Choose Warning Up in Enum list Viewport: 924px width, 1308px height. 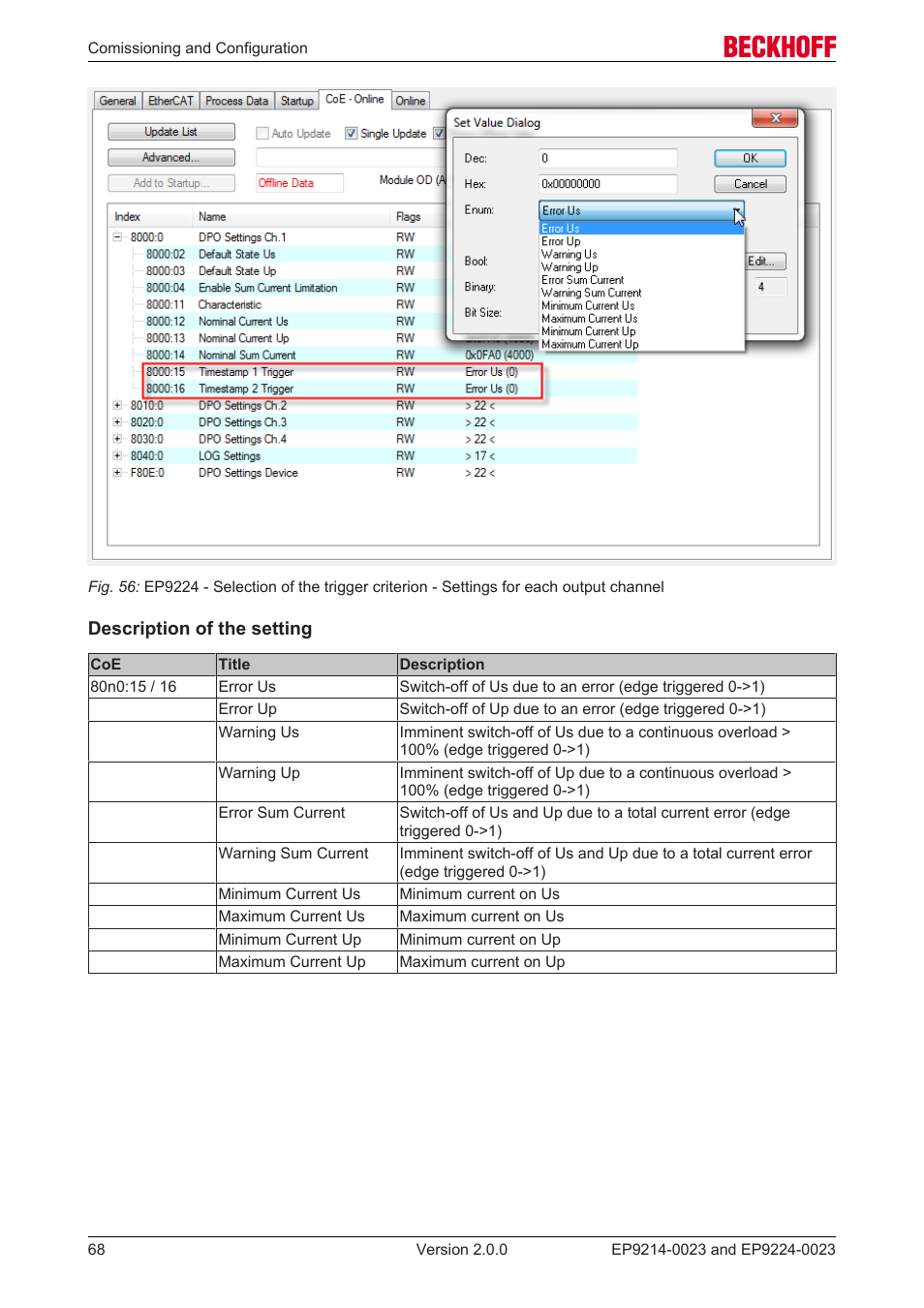(x=640, y=267)
